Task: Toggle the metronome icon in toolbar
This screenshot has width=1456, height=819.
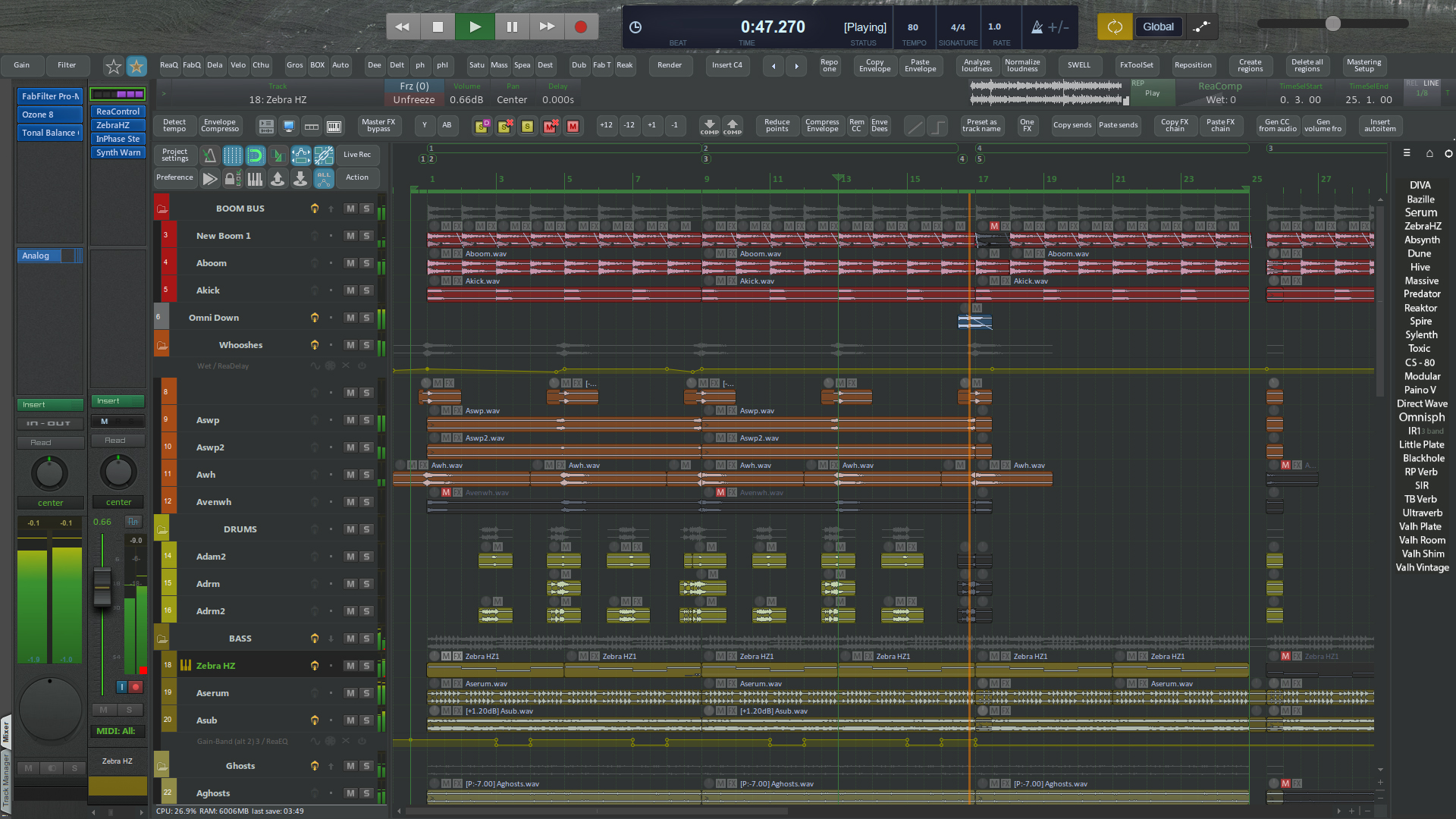Action: [209, 155]
